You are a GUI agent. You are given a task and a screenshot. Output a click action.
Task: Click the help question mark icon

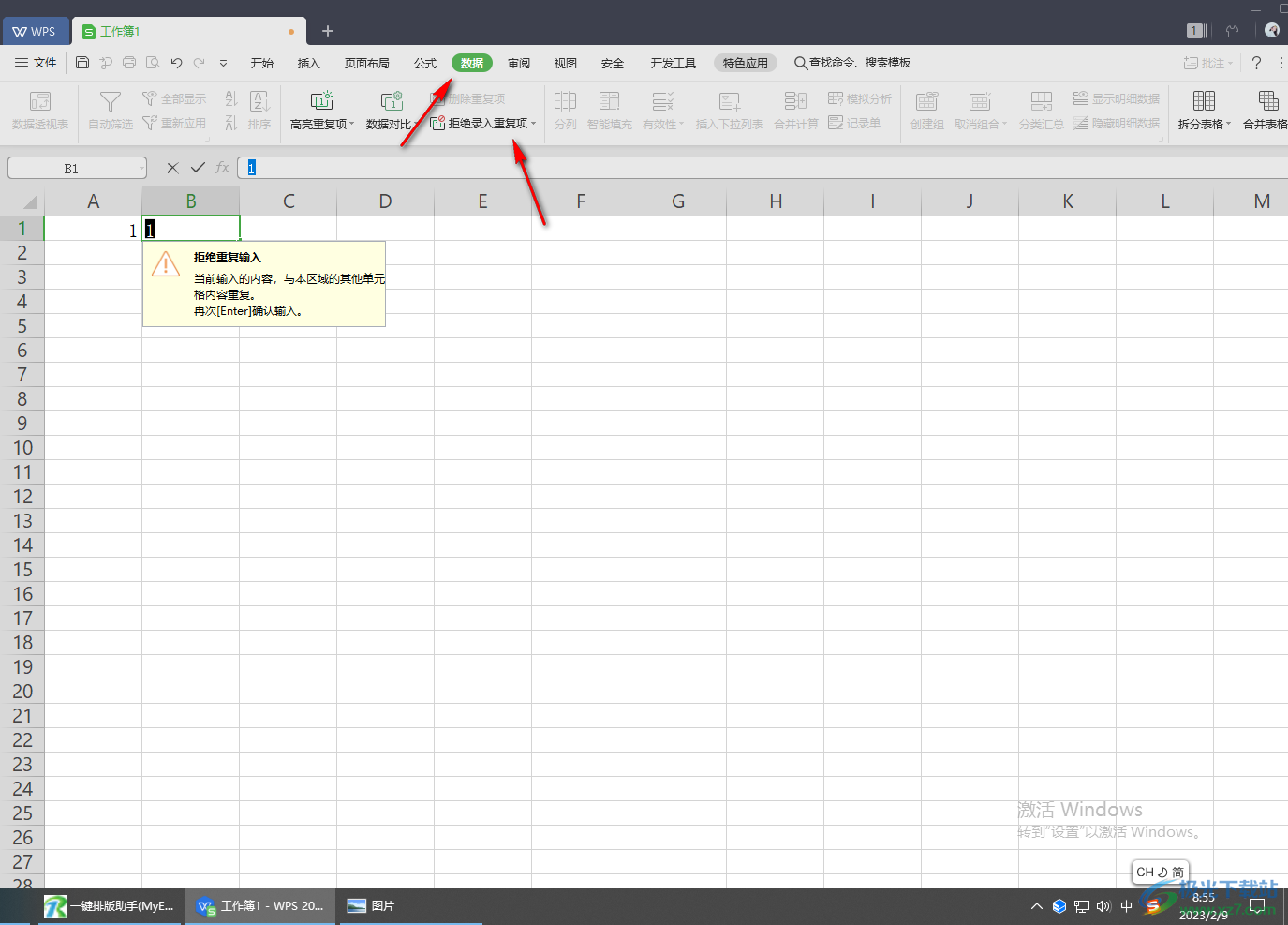click(x=1257, y=63)
